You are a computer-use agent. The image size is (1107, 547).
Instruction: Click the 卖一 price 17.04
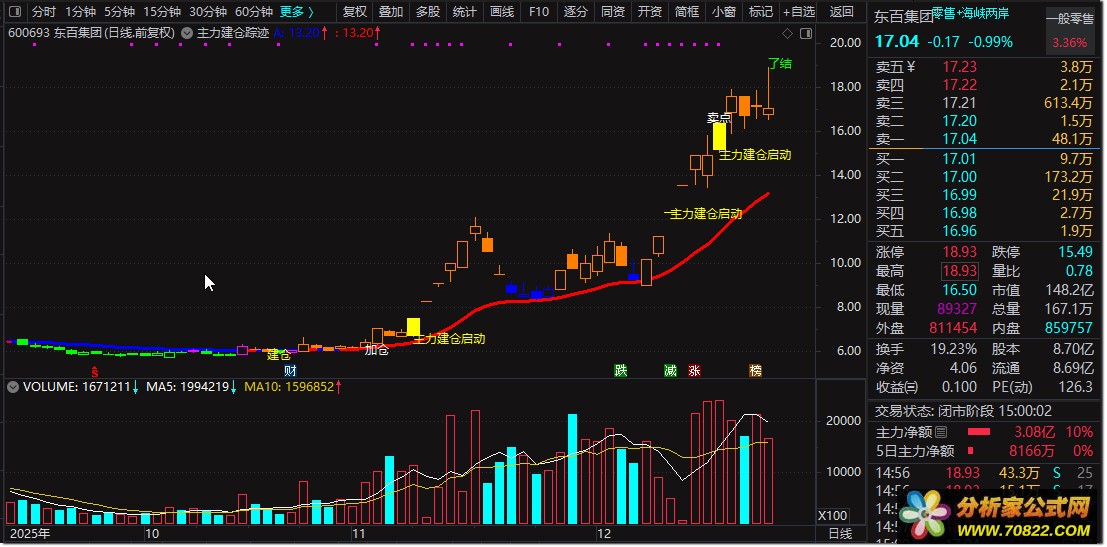960,139
